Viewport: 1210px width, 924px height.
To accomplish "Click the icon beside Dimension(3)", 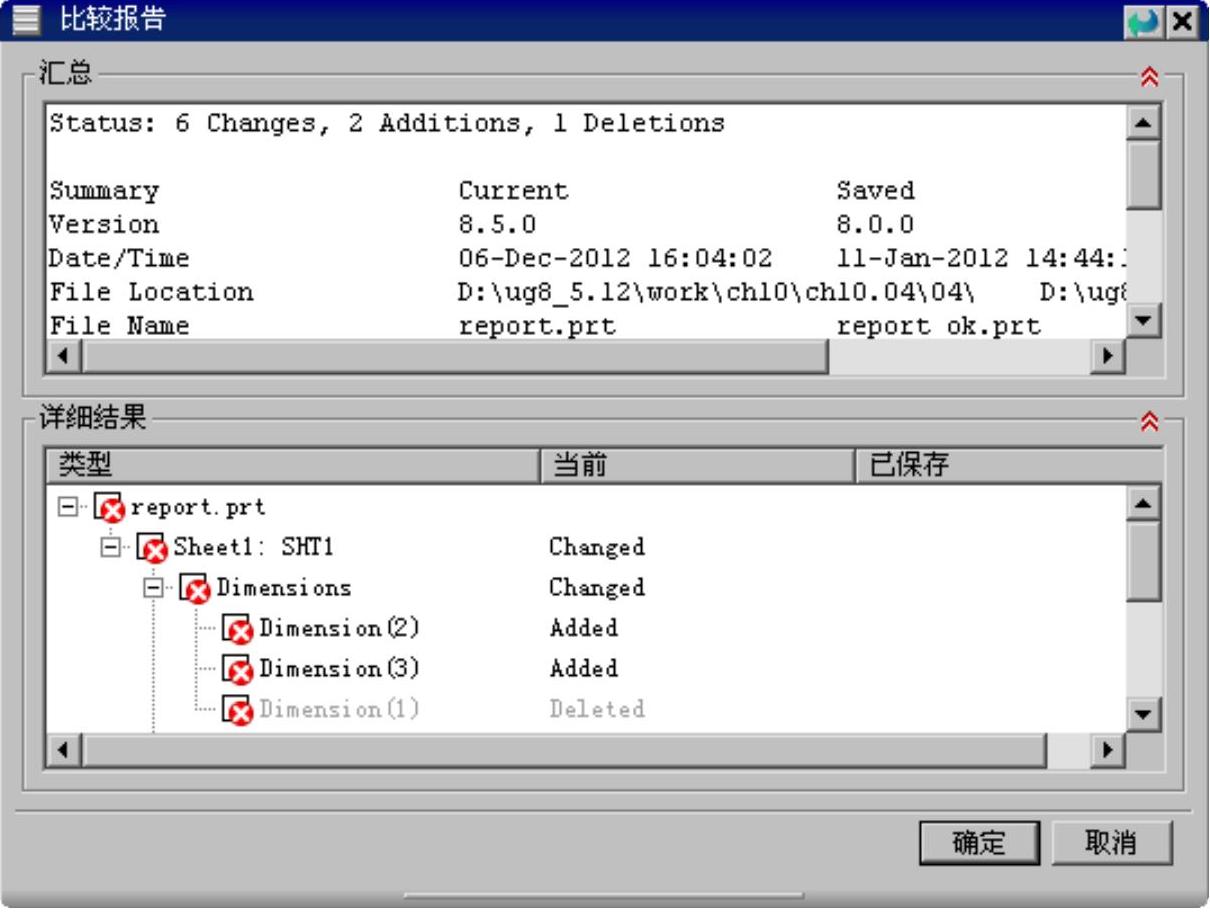I will tap(238, 669).
